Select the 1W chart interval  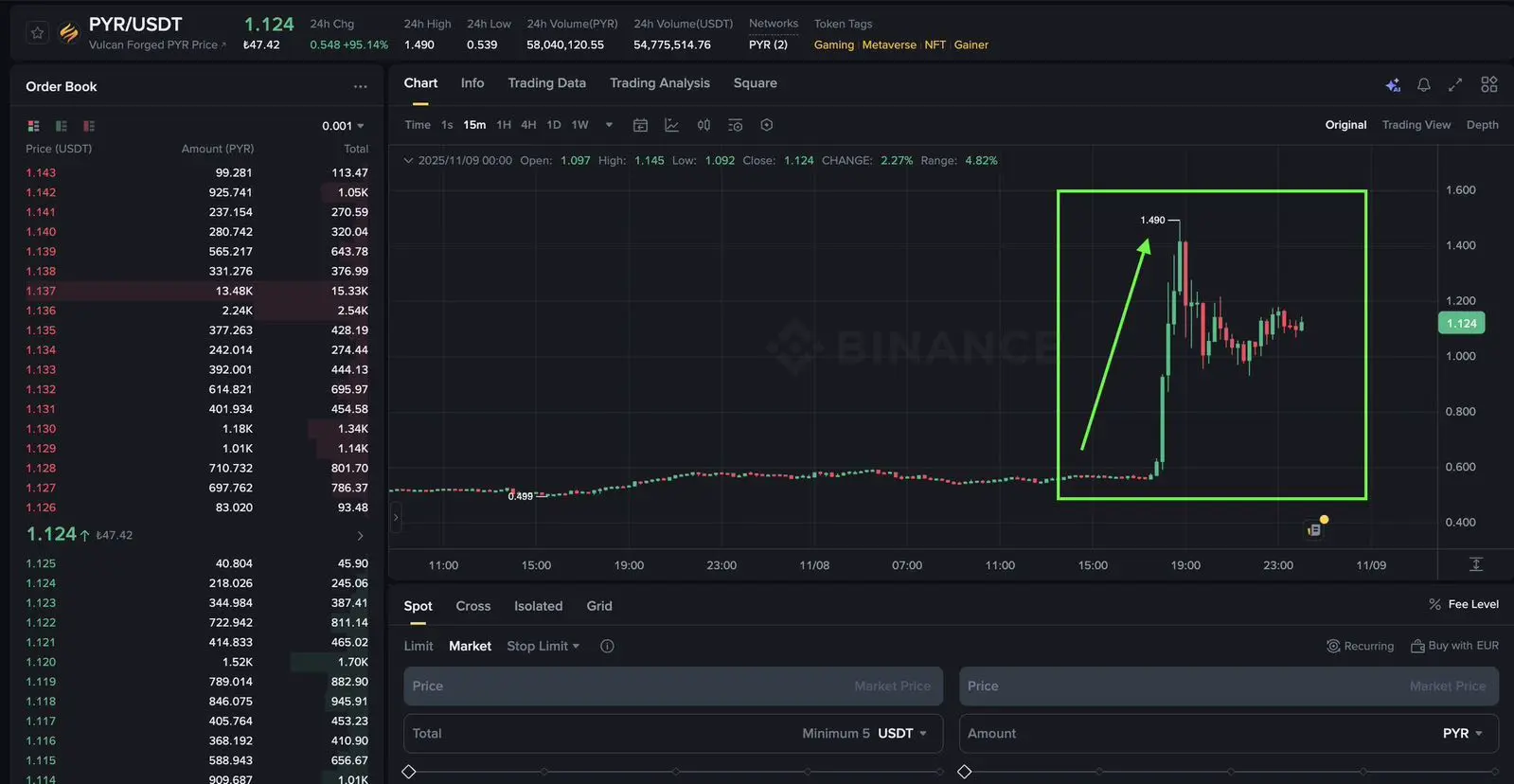coord(580,125)
